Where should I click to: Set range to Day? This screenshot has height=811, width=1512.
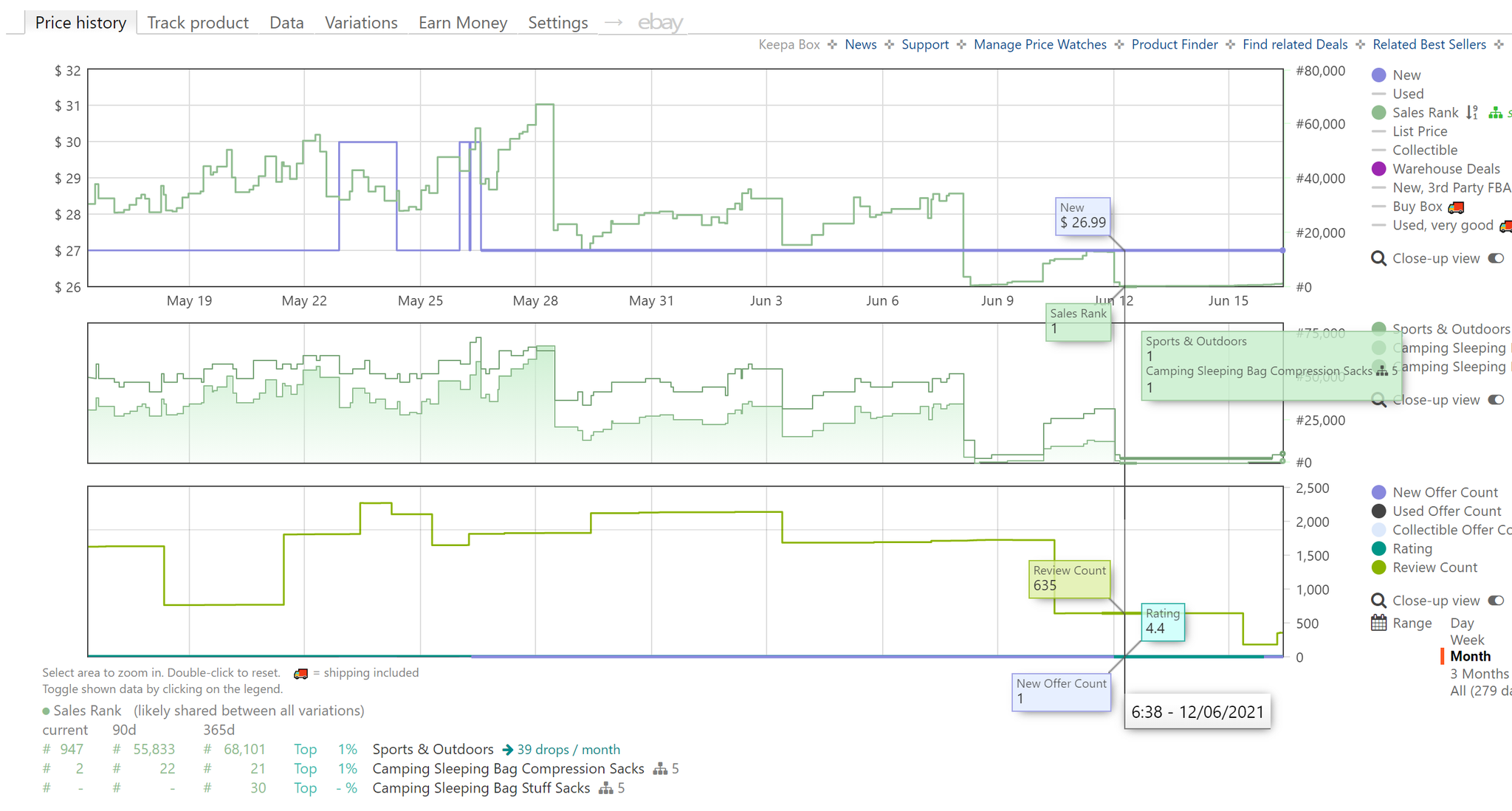pos(1462,623)
